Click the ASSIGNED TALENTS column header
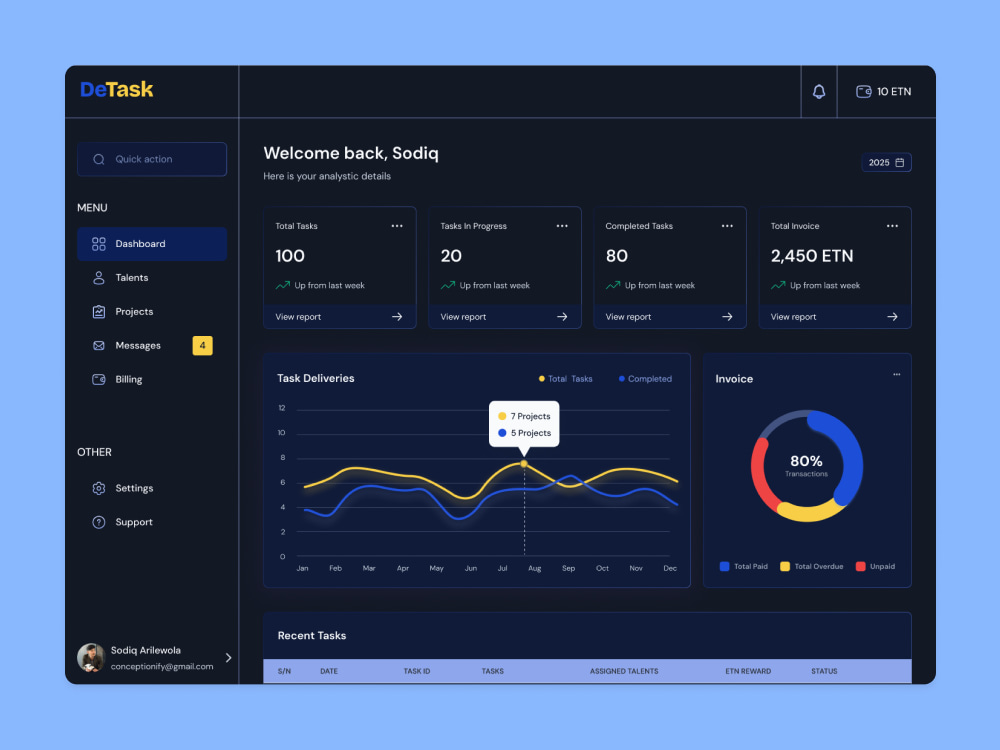This screenshot has height=750, width=1000. tap(624, 671)
